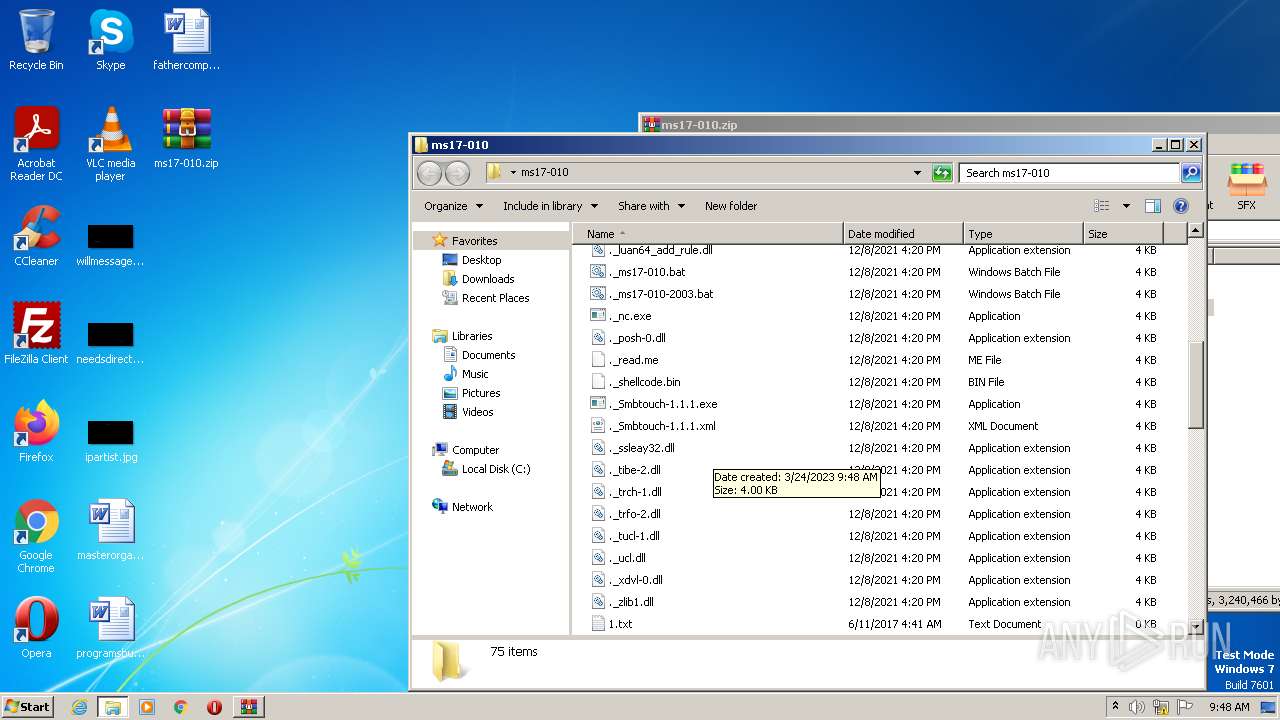Image resolution: width=1280 pixels, height=720 pixels.
Task: Select the needsdirect desktop file
Action: 110,343
